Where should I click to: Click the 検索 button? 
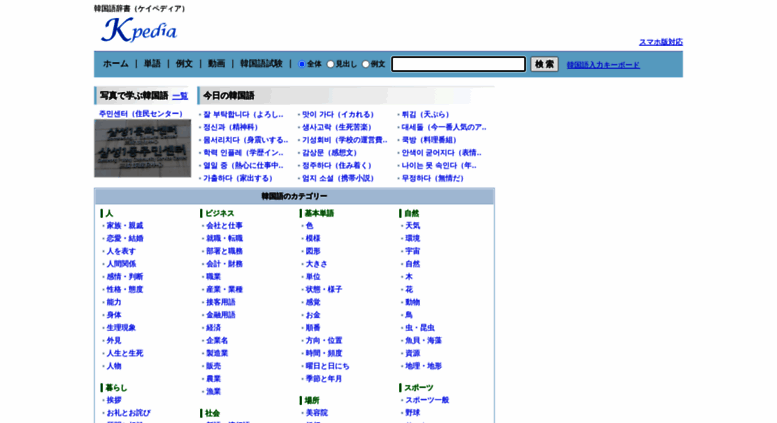[x=544, y=64]
